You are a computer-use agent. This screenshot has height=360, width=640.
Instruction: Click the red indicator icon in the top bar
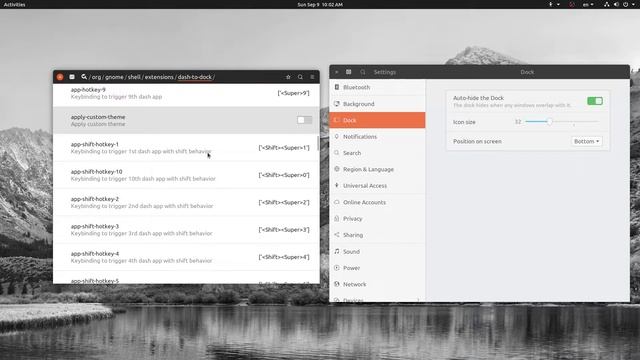tap(572, 4)
